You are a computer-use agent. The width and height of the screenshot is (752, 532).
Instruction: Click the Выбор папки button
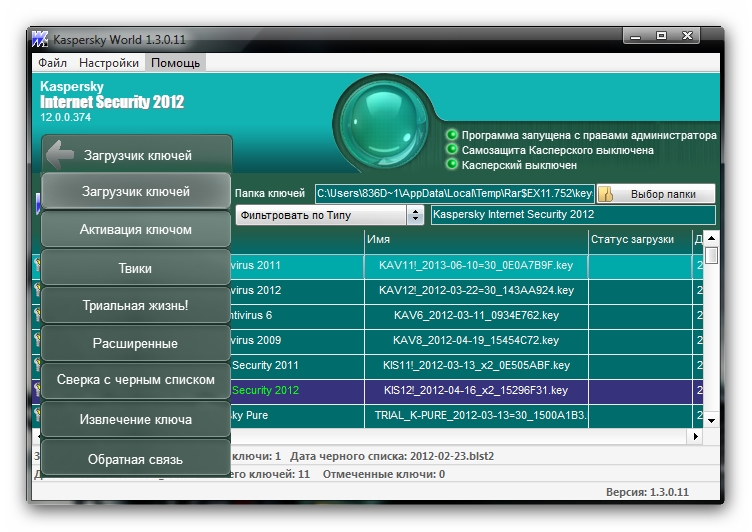pyautogui.click(x=656, y=194)
